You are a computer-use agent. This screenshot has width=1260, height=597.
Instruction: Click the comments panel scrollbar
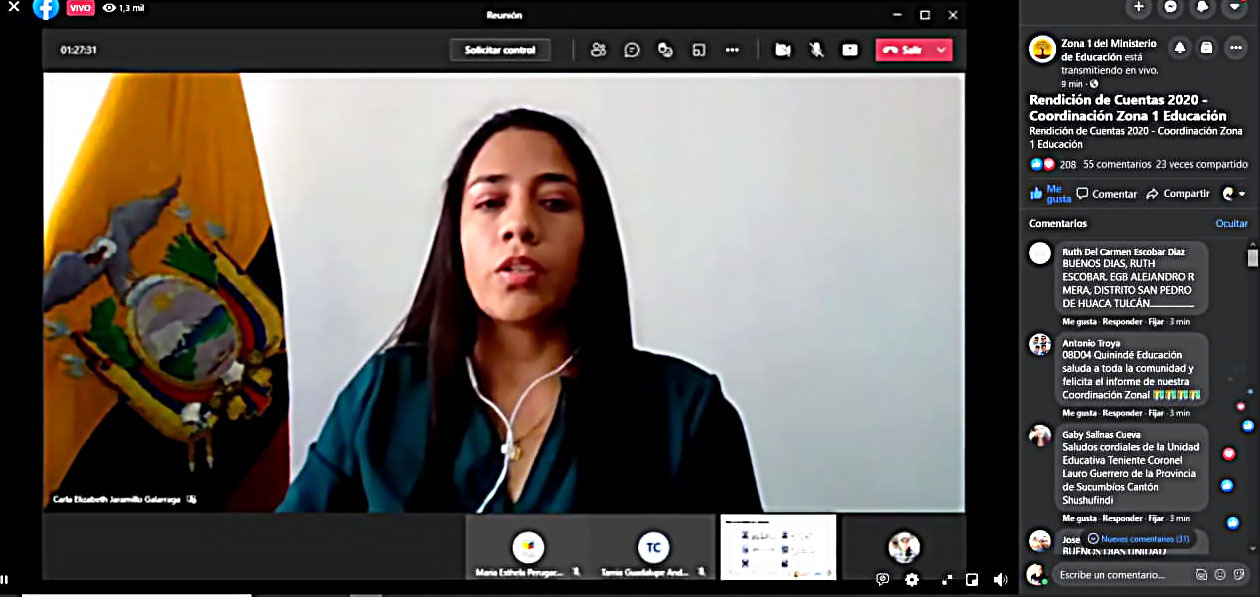coord(1252,258)
